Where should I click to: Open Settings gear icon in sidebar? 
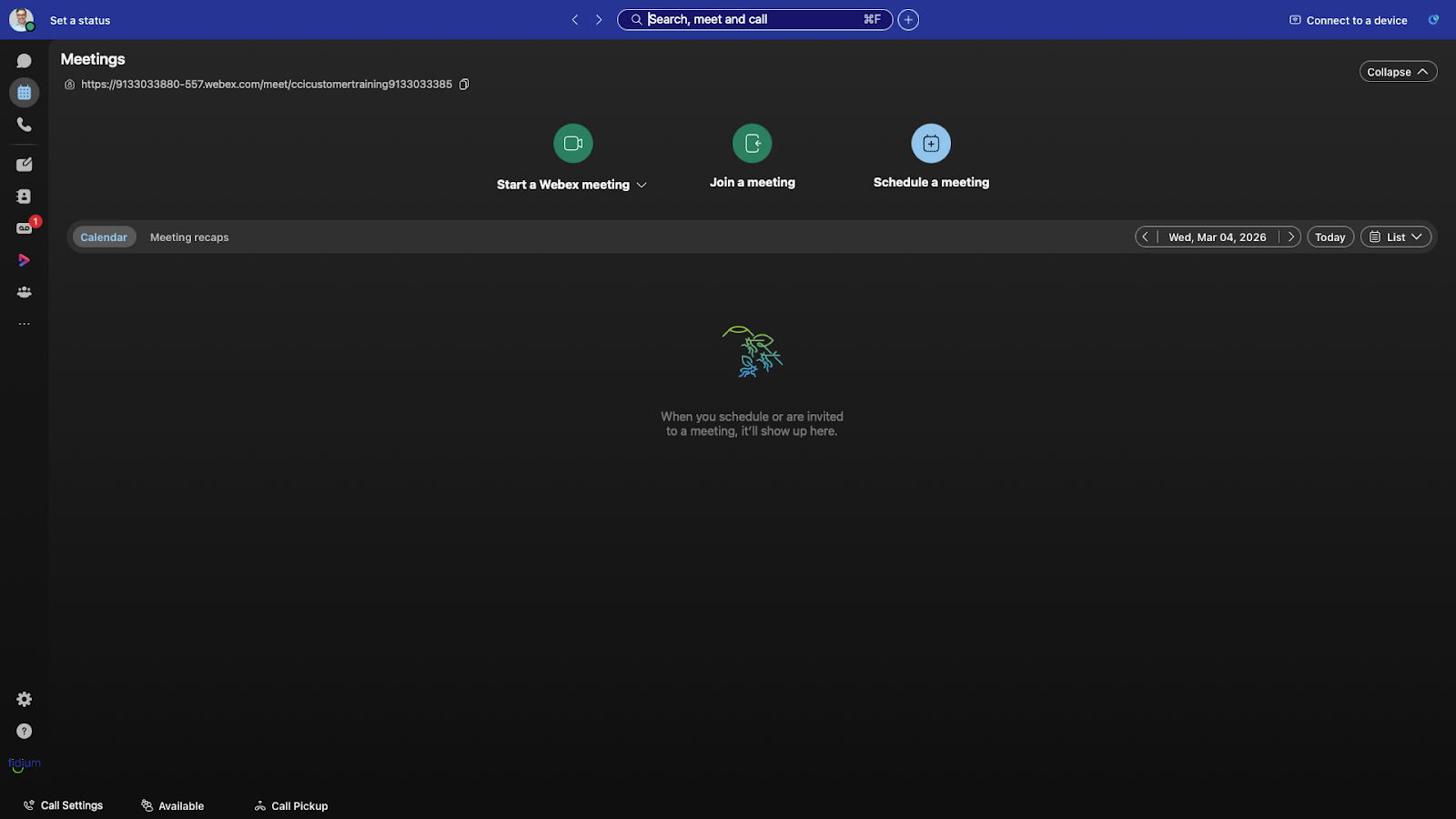pyautogui.click(x=25, y=700)
